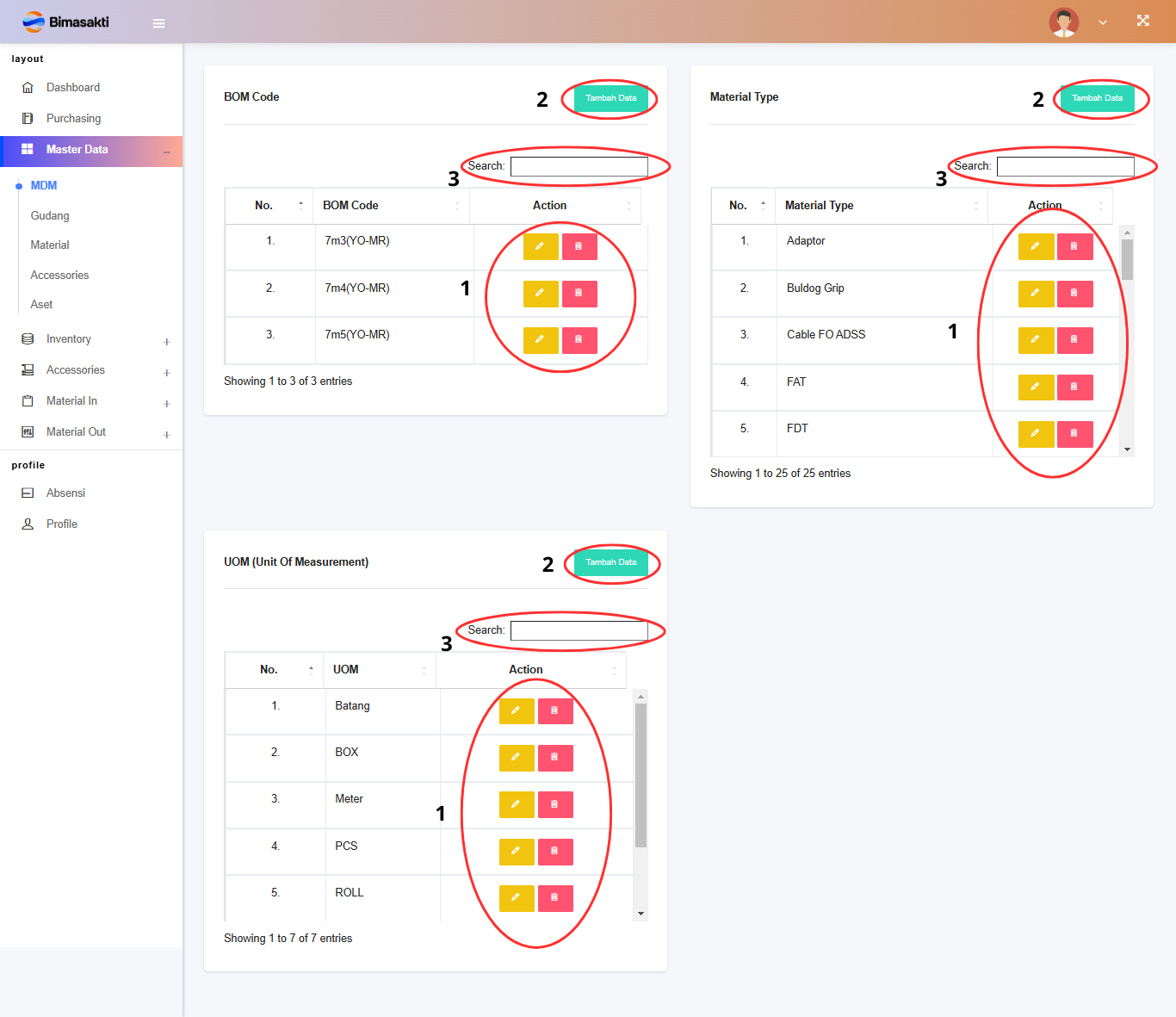Open the user avatar profile picture
Viewport: 1176px width, 1017px height.
pyautogui.click(x=1063, y=22)
